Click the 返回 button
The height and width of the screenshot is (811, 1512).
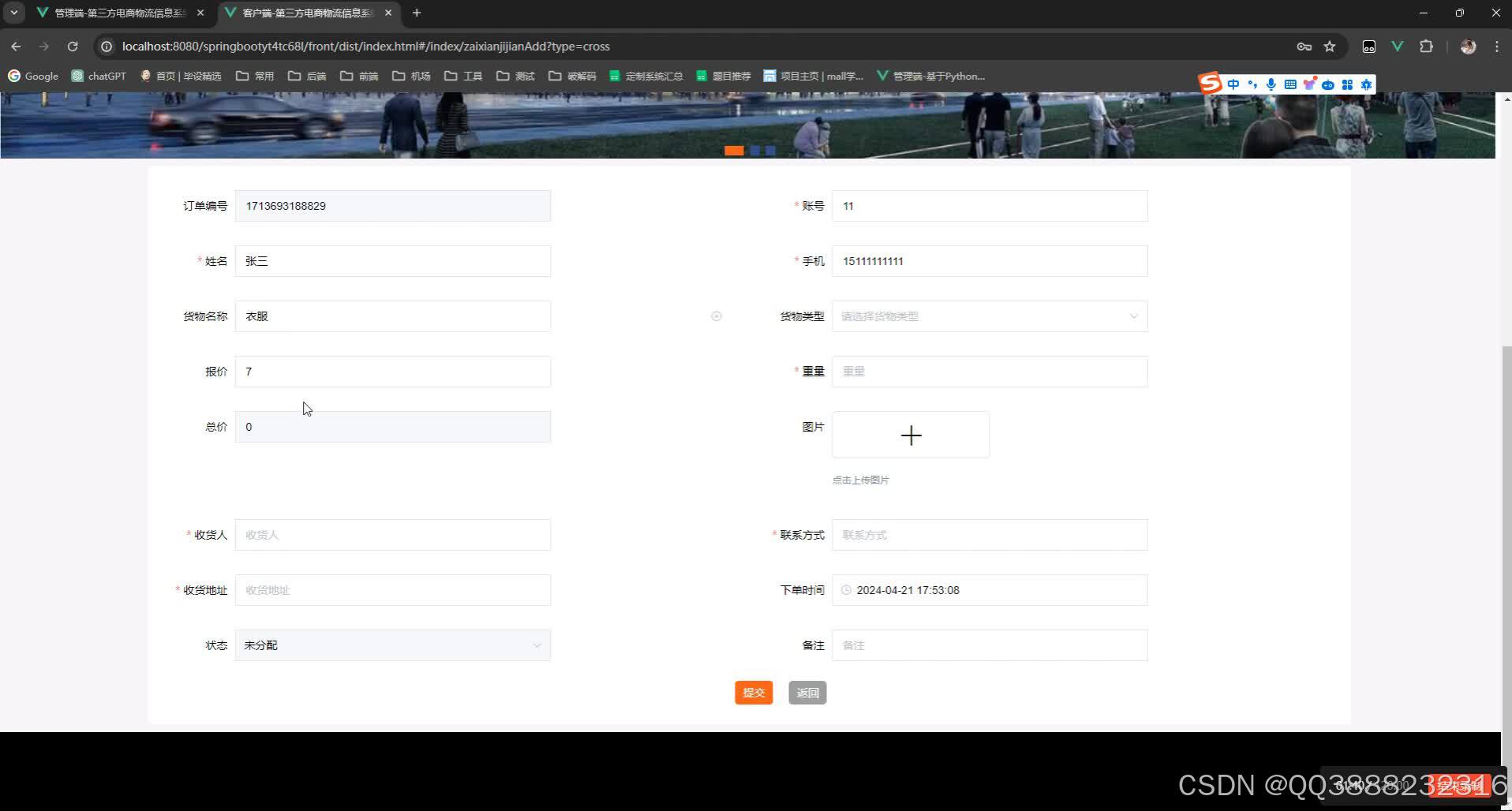click(x=807, y=692)
